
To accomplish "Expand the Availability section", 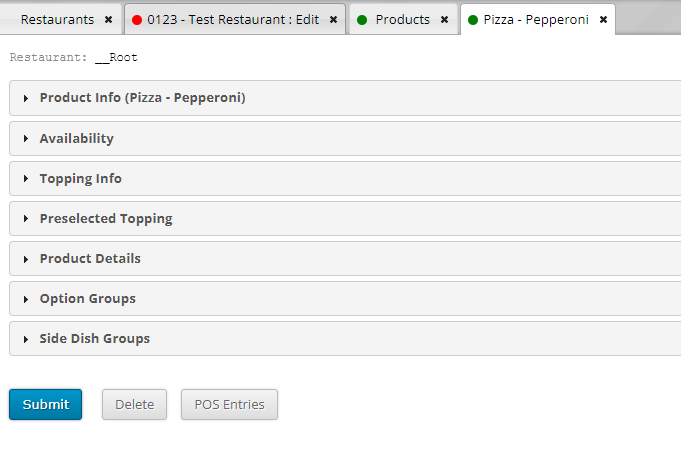I will coord(345,139).
